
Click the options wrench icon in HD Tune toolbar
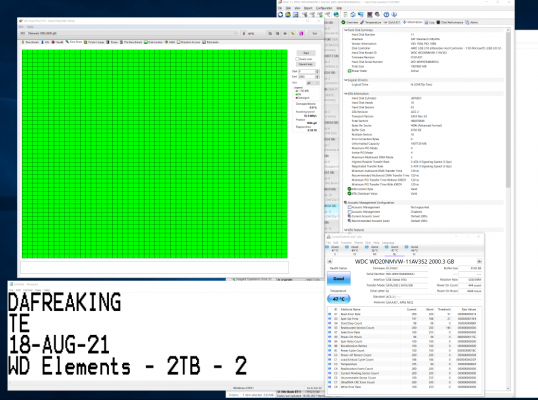[x=293, y=34]
